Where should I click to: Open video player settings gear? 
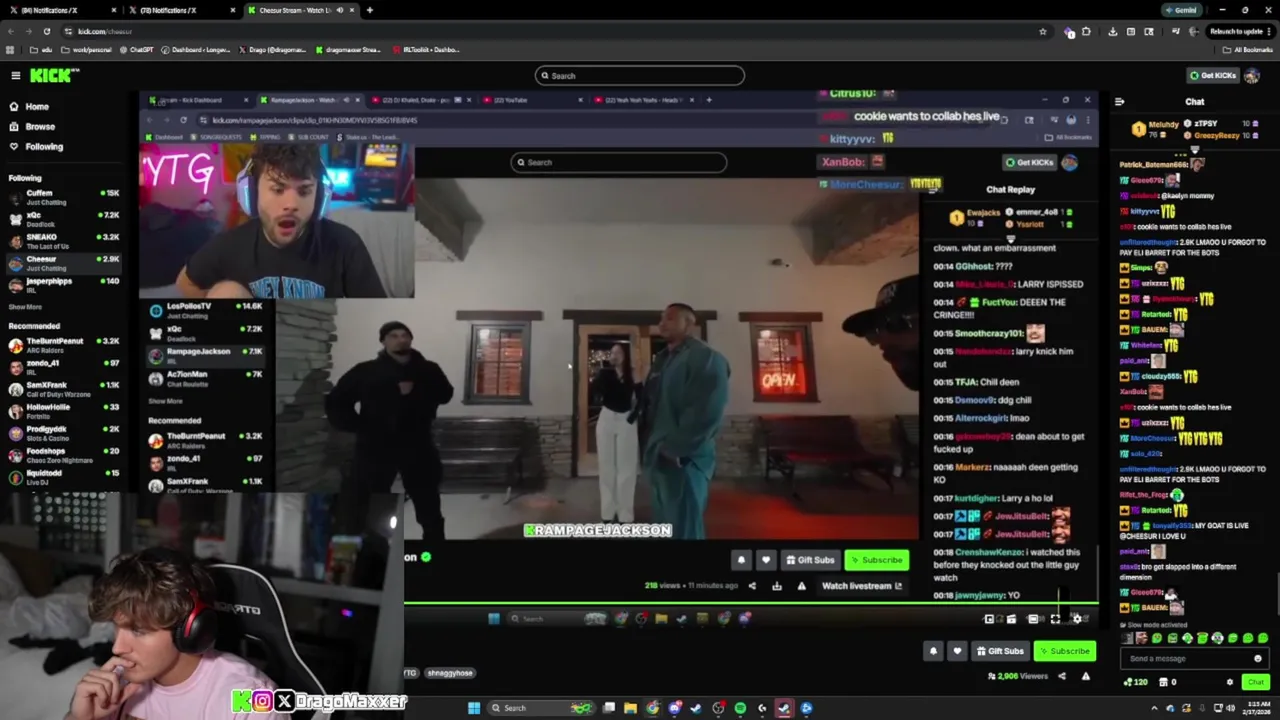tap(1077, 619)
